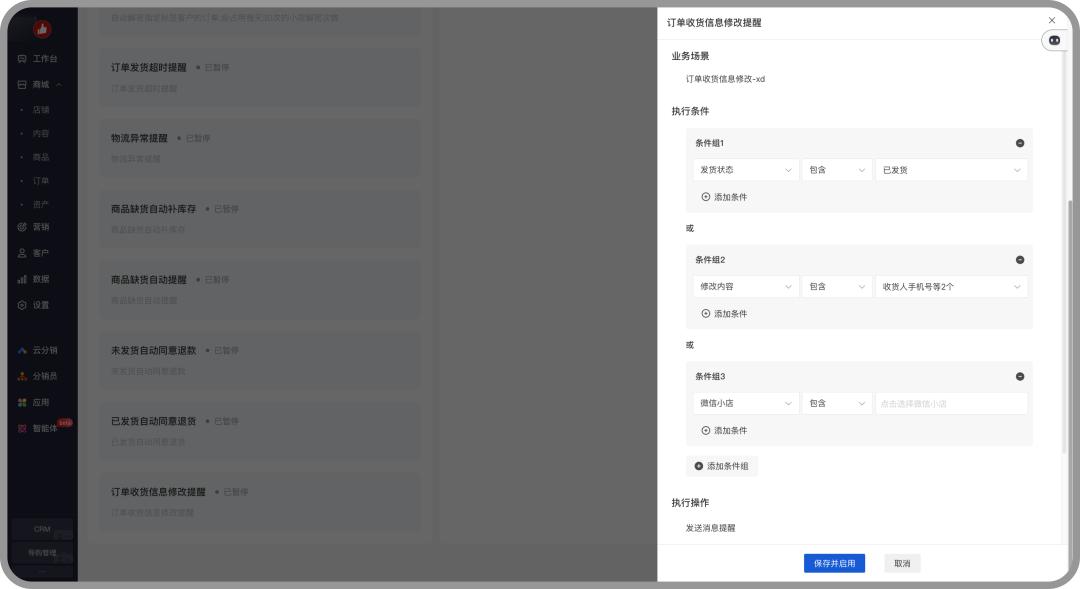Add a condition to condition group 1
The image size is (1080, 589).
(724, 197)
